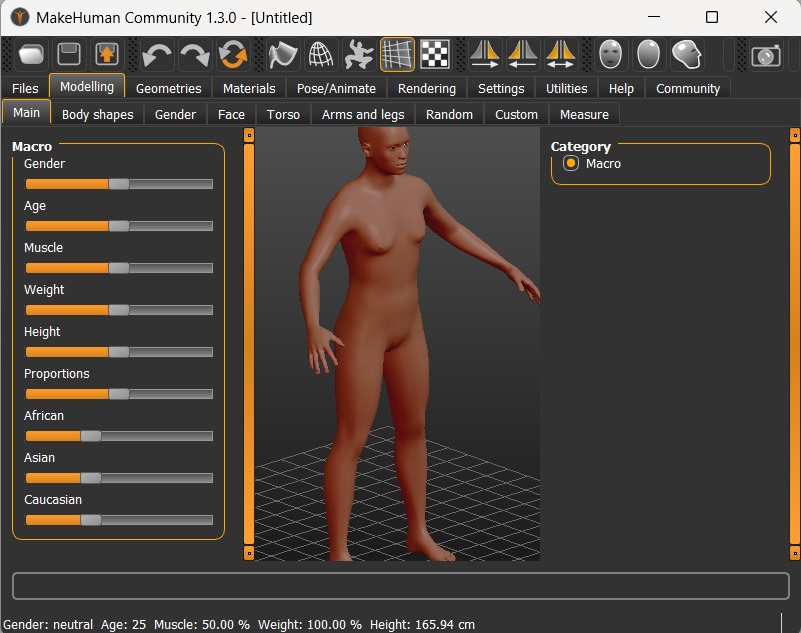Open the Geometries tab
This screenshot has height=633, width=801.
click(168, 88)
